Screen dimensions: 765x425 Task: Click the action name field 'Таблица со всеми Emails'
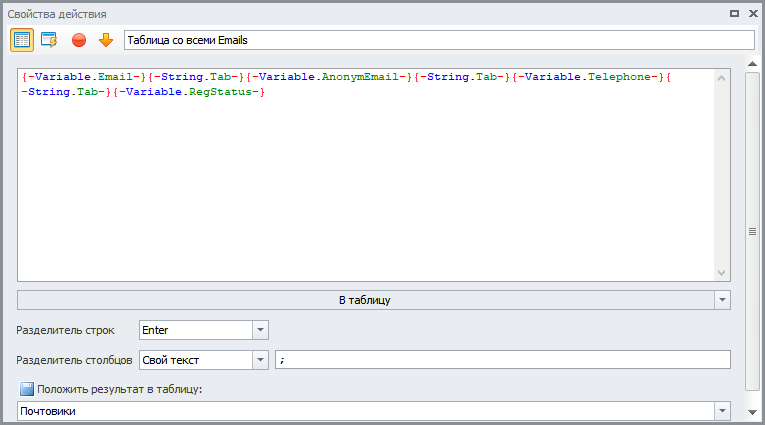[x=438, y=40]
